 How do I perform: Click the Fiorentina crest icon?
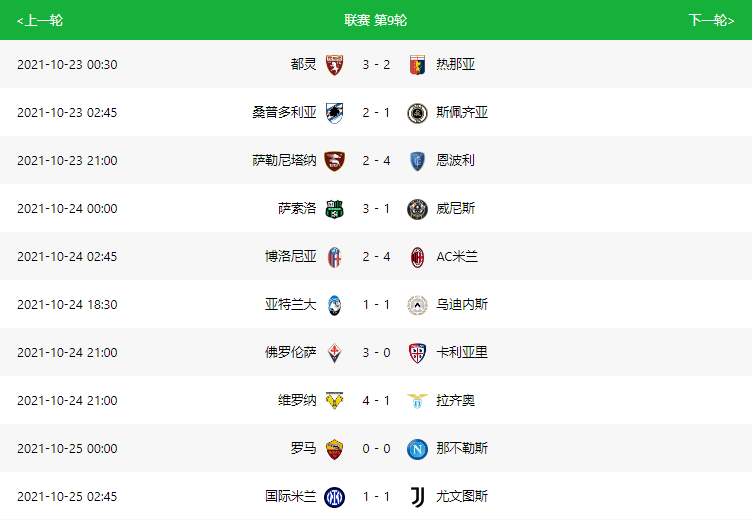coord(334,353)
